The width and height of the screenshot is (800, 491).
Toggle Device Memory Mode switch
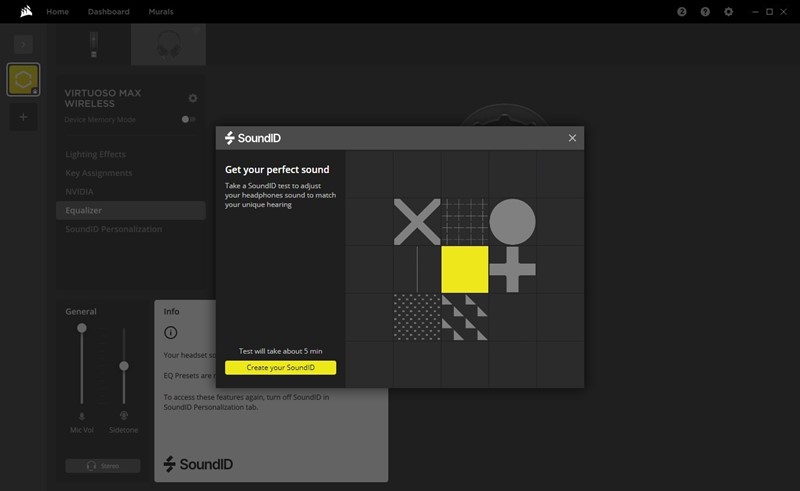point(187,119)
